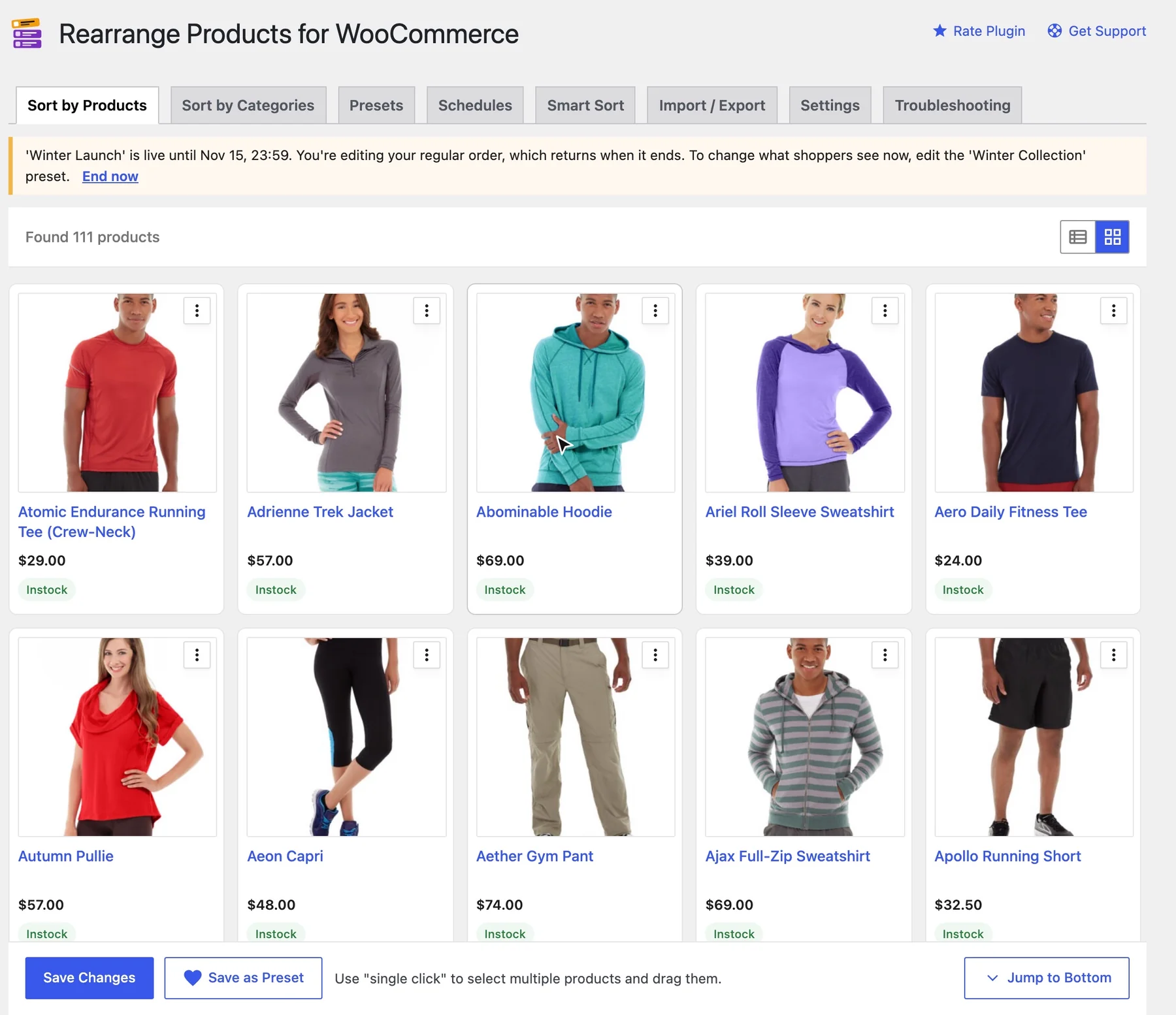This screenshot has width=1176, height=1015.
Task: Open three-dot menu on Apollo Running Short
Action: point(1114,655)
